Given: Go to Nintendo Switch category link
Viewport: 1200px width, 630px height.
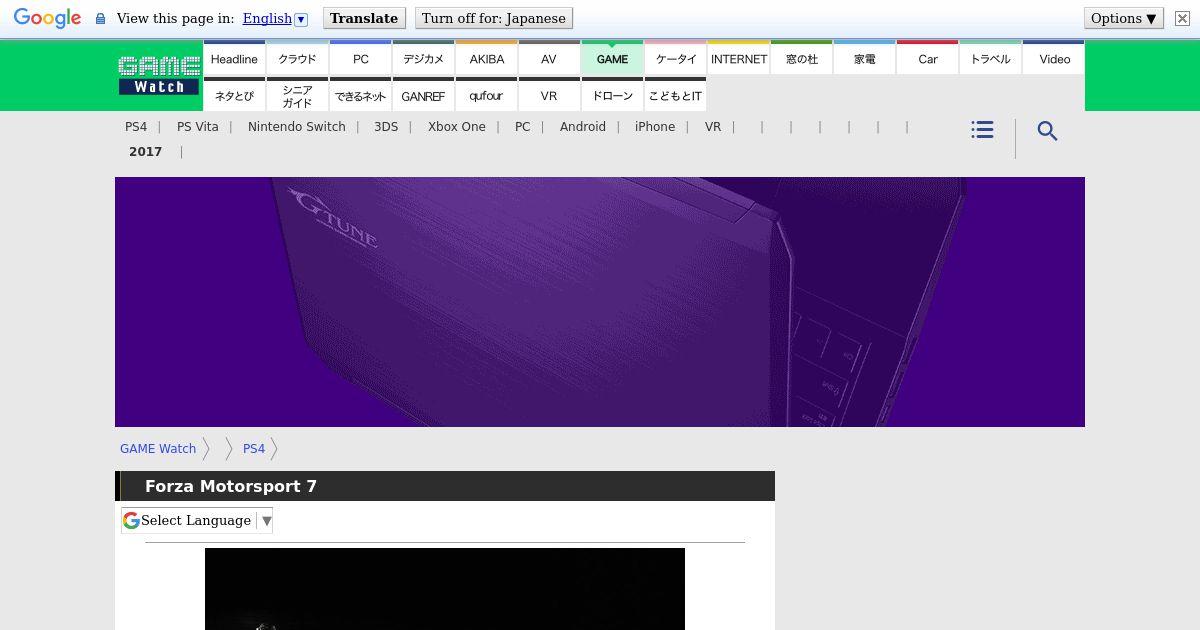Looking at the screenshot, I should click(x=297, y=127).
